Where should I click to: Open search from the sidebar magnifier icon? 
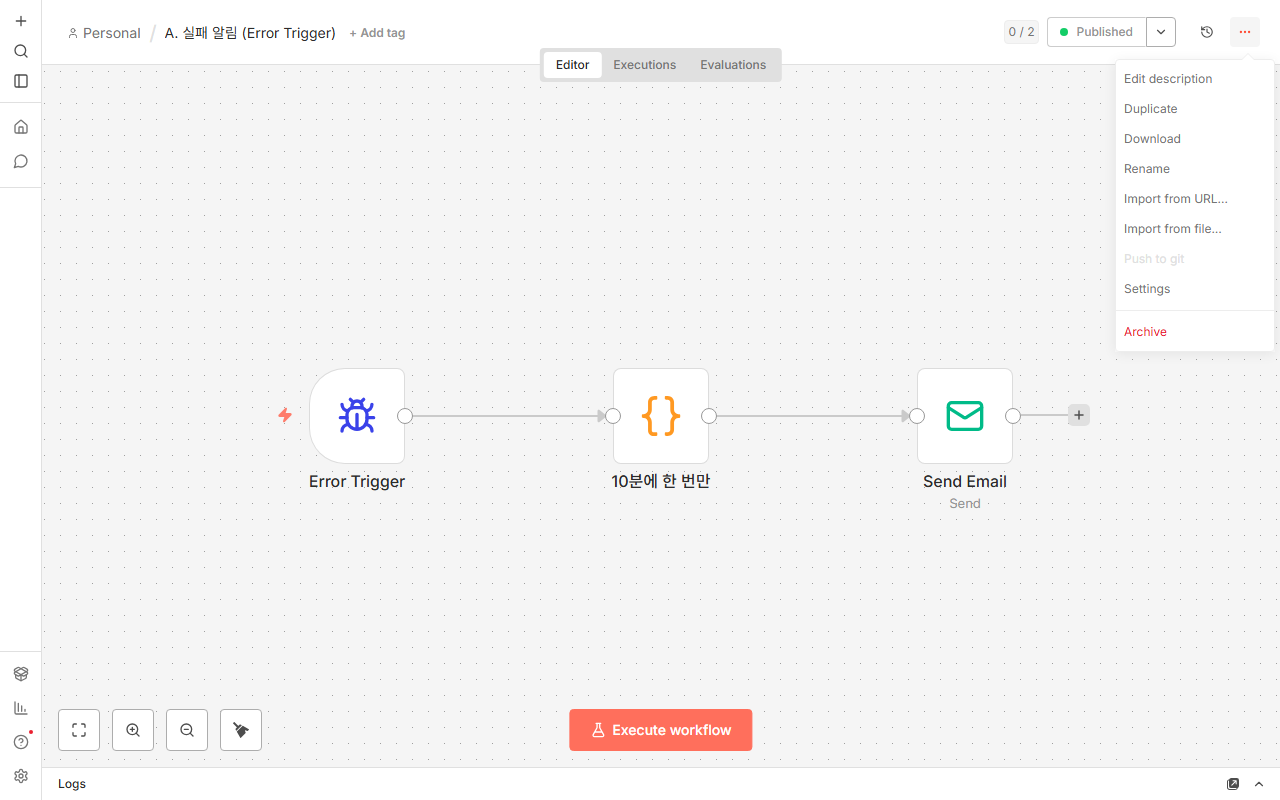(21, 51)
